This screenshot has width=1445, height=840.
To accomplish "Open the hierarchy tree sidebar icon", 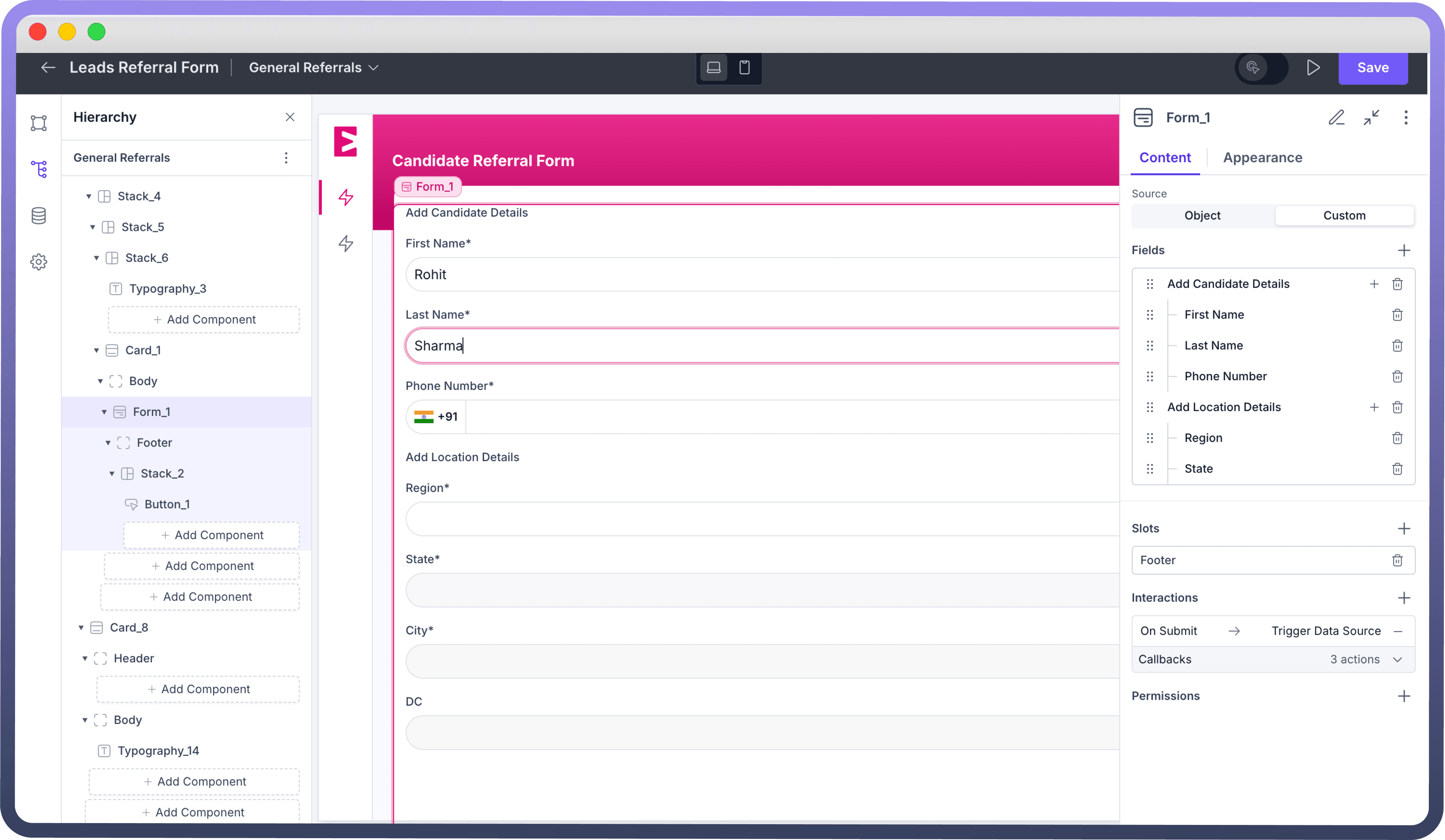I will coord(38,169).
